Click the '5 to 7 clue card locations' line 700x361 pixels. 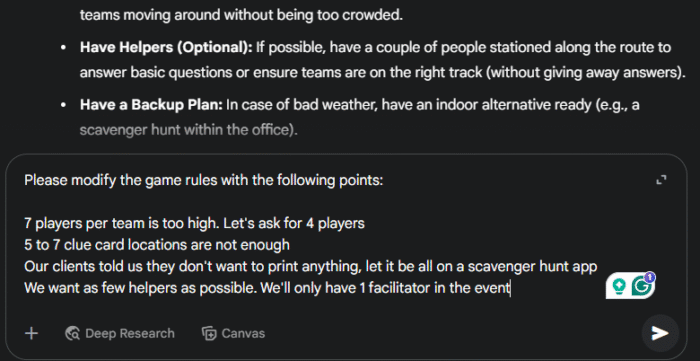[157, 245]
